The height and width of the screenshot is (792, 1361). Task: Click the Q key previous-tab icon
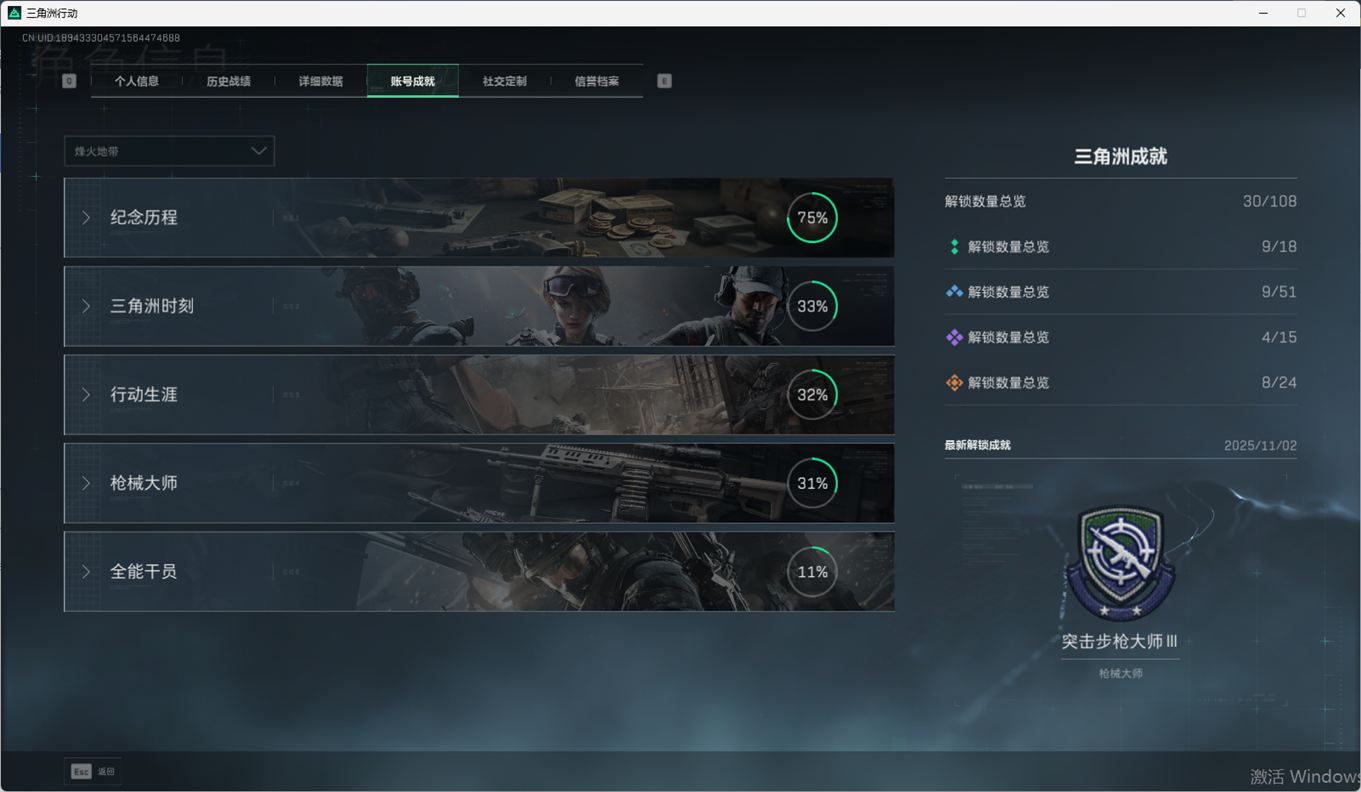click(69, 81)
